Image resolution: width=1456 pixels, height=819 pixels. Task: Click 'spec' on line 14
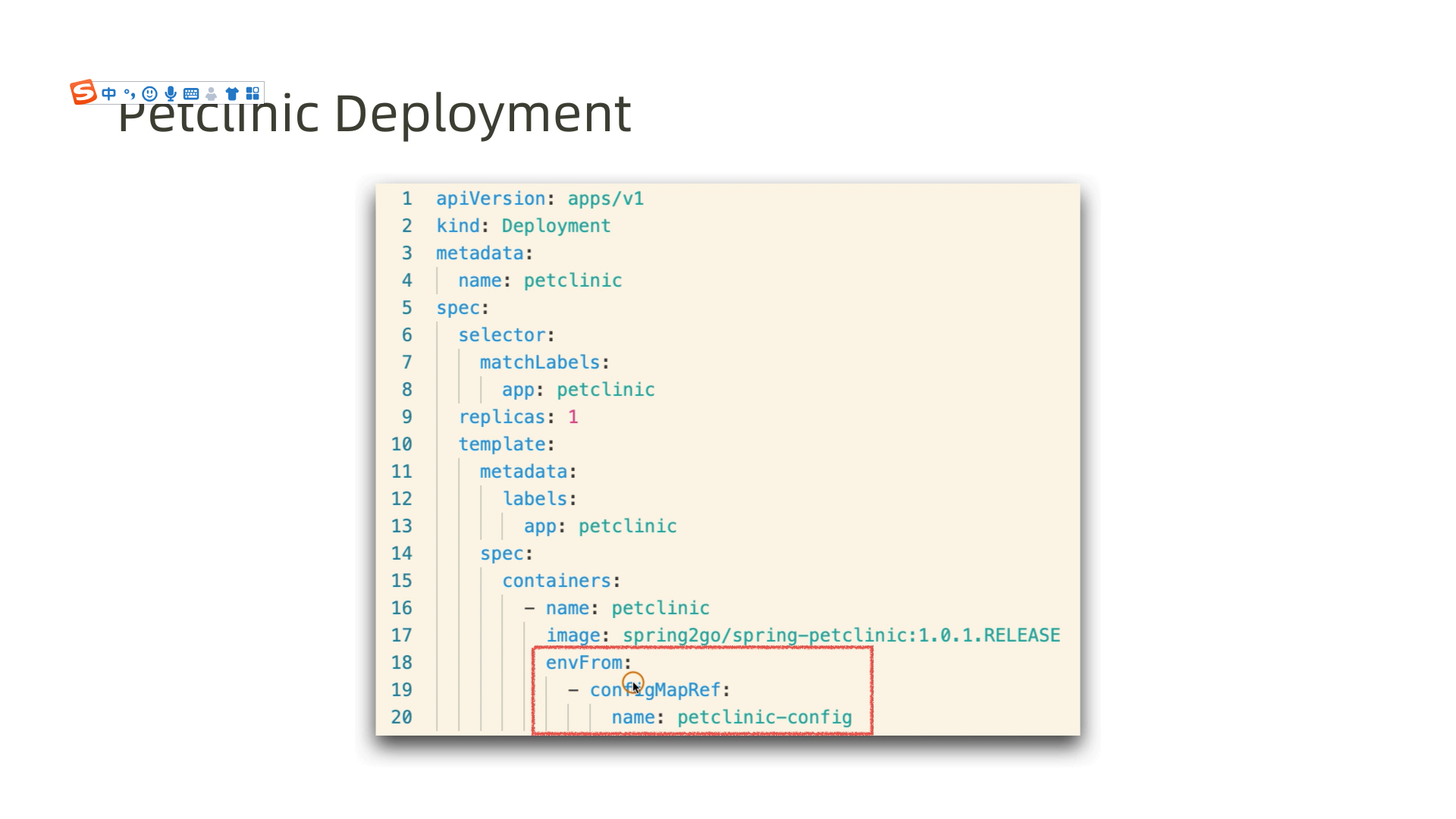(502, 554)
